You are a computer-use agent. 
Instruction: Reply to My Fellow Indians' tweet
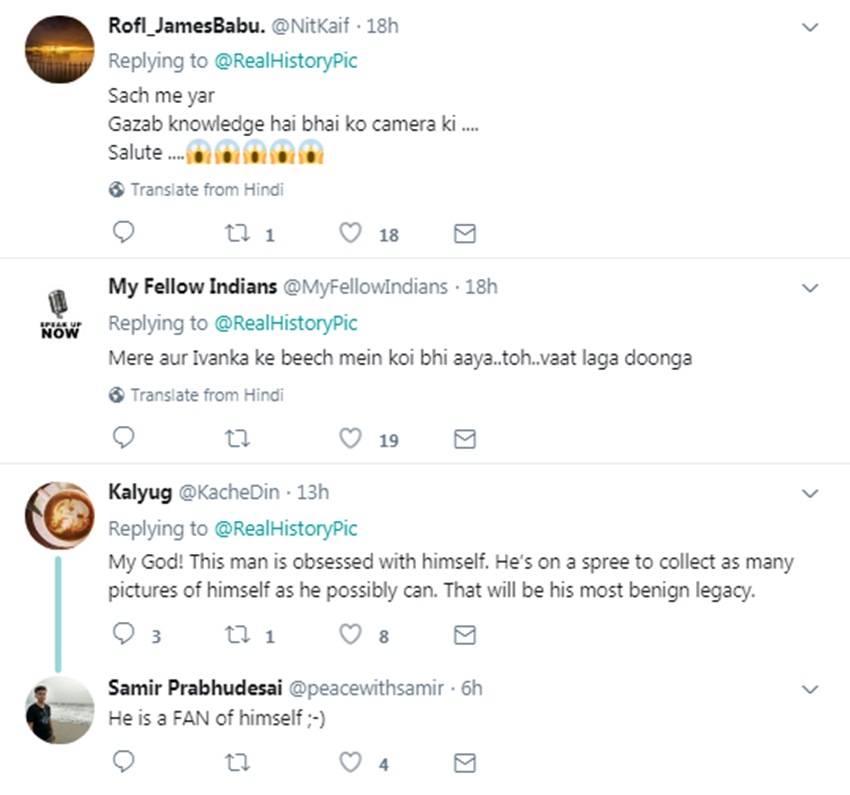click(x=122, y=439)
